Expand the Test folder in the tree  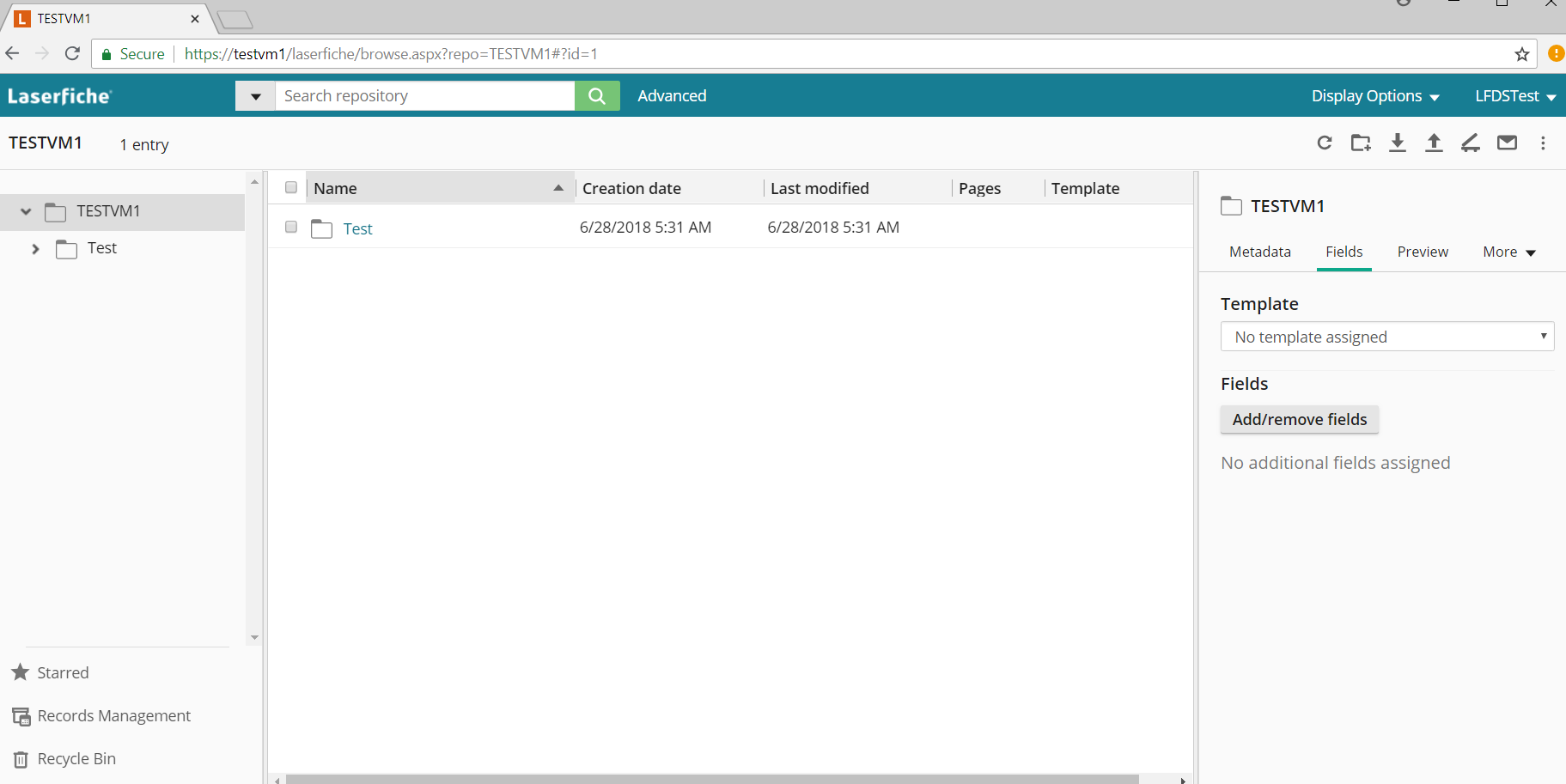tap(35, 249)
